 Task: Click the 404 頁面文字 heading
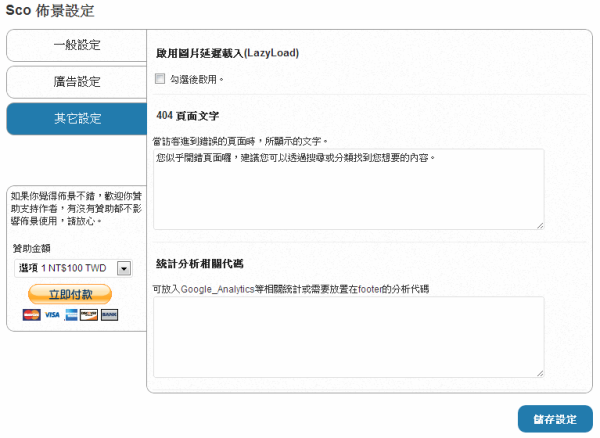(x=188, y=116)
